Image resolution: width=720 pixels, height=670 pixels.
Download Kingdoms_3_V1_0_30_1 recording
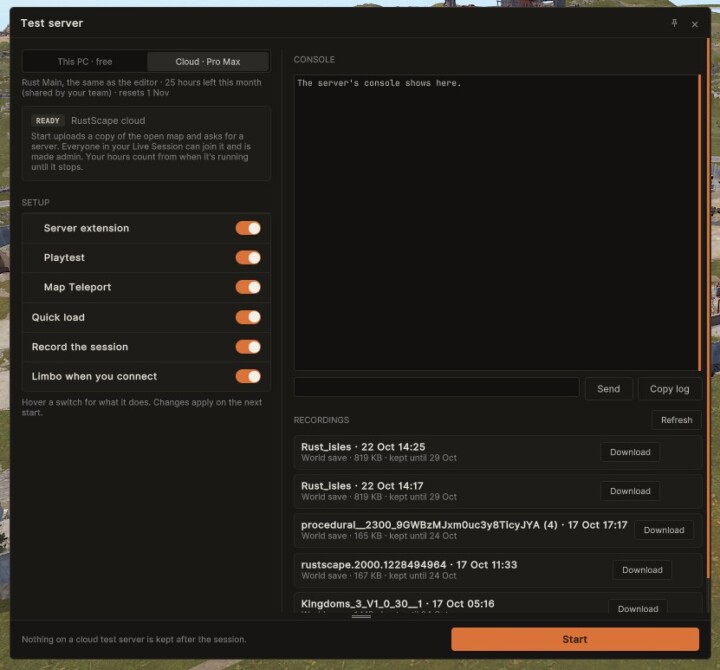point(638,608)
